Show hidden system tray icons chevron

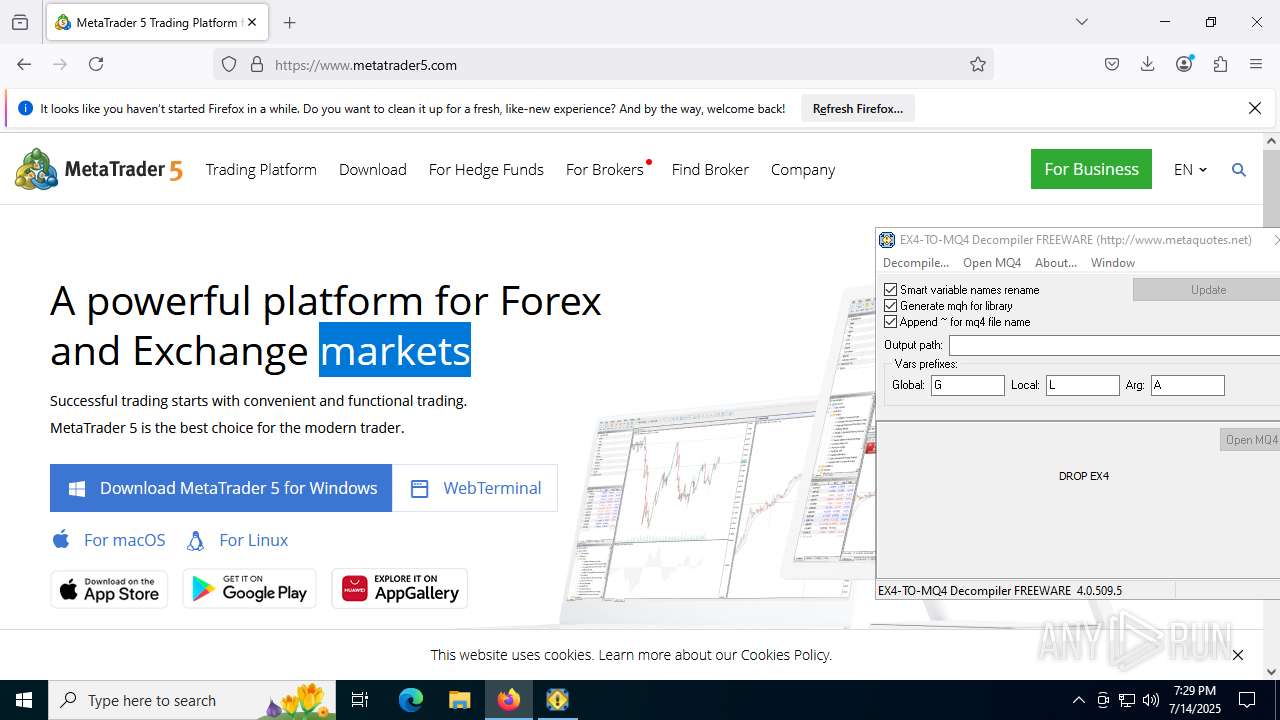(x=1078, y=700)
